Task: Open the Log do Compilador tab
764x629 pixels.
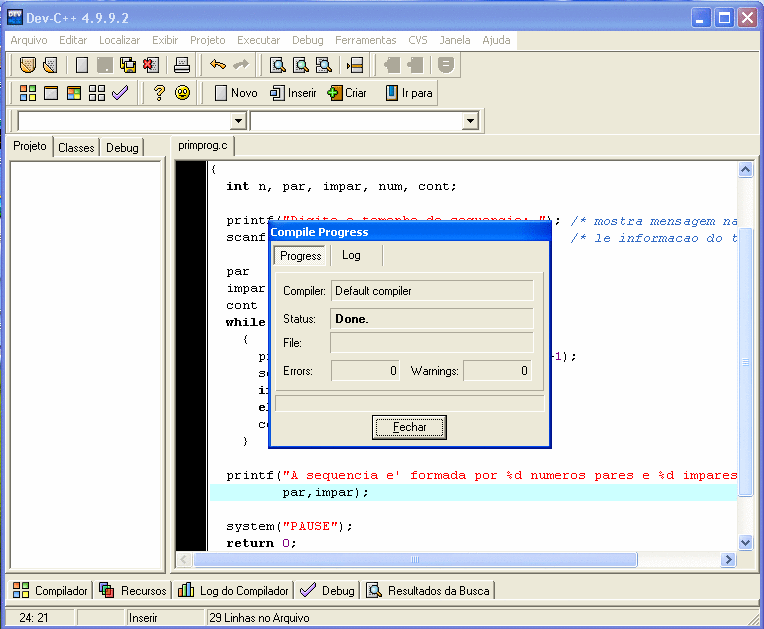Action: 235,590
